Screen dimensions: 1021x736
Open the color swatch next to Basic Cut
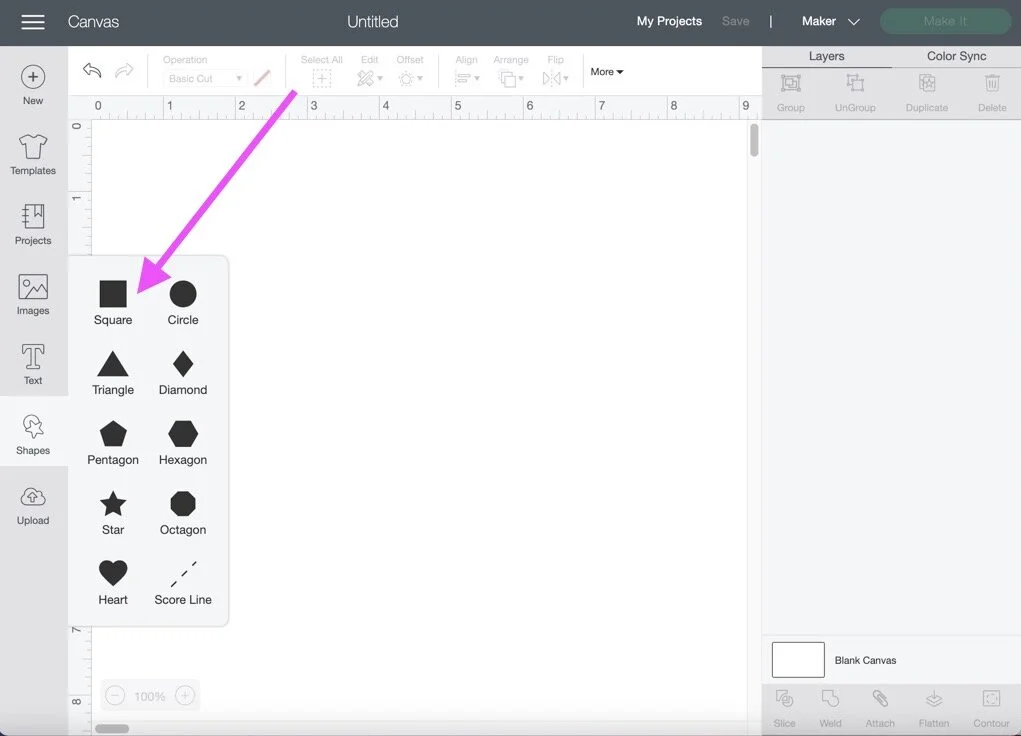coord(262,77)
